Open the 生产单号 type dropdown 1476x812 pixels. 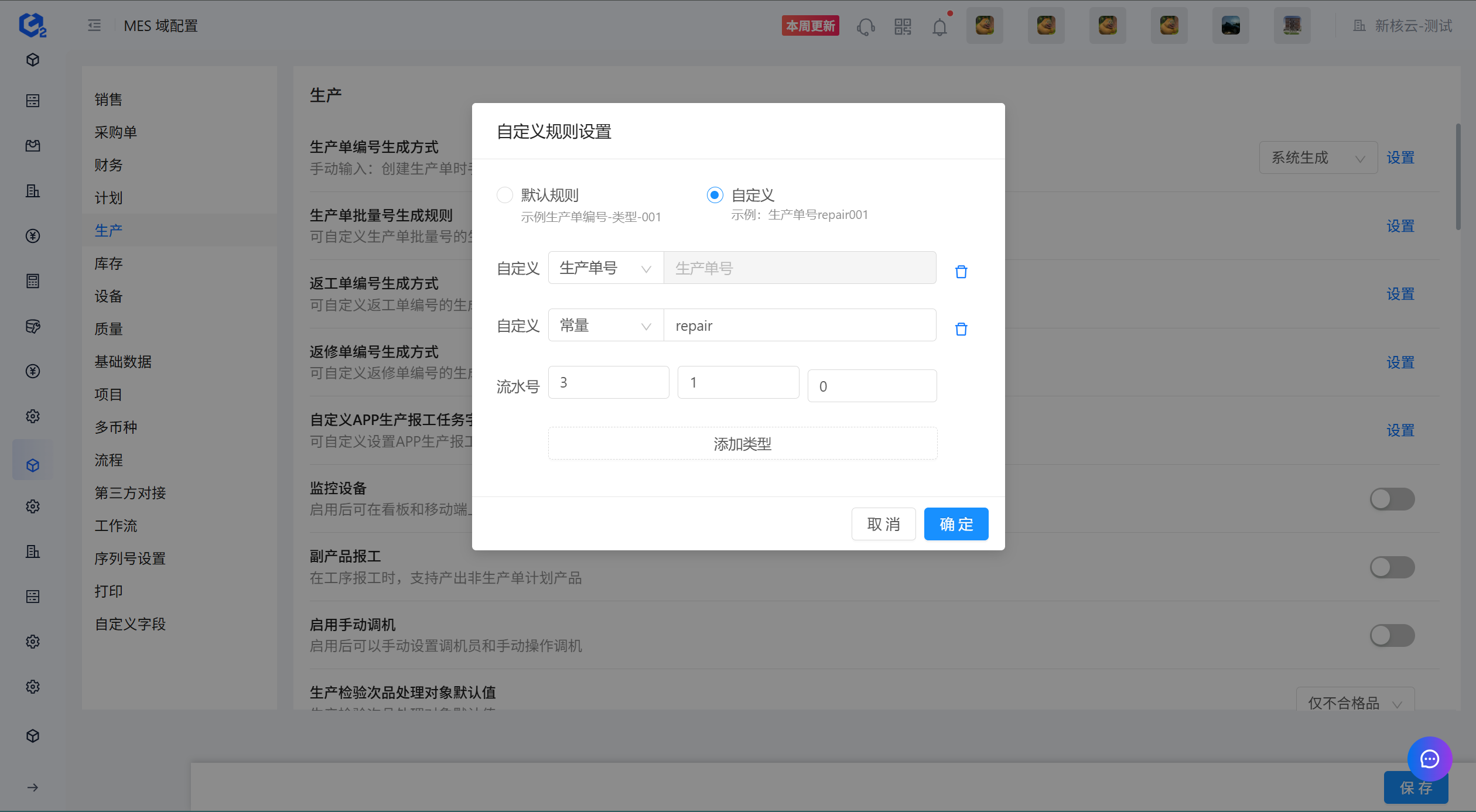[x=606, y=268]
